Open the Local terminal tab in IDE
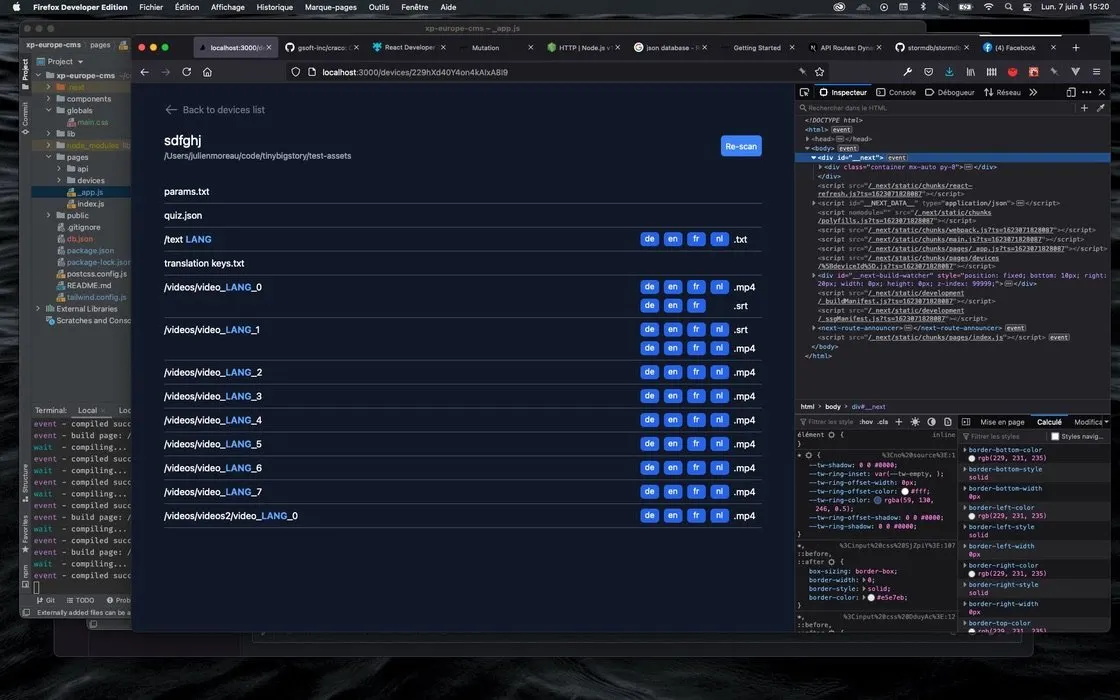The width and height of the screenshot is (1120, 700). click(87, 411)
